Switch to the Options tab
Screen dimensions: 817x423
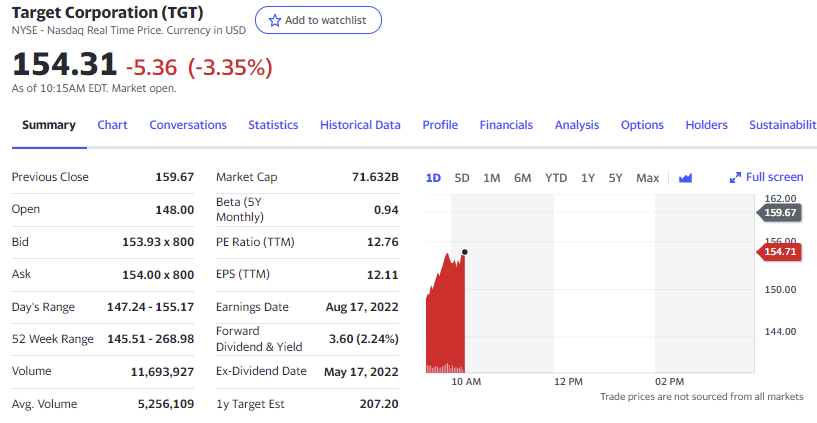pyautogui.click(x=642, y=125)
